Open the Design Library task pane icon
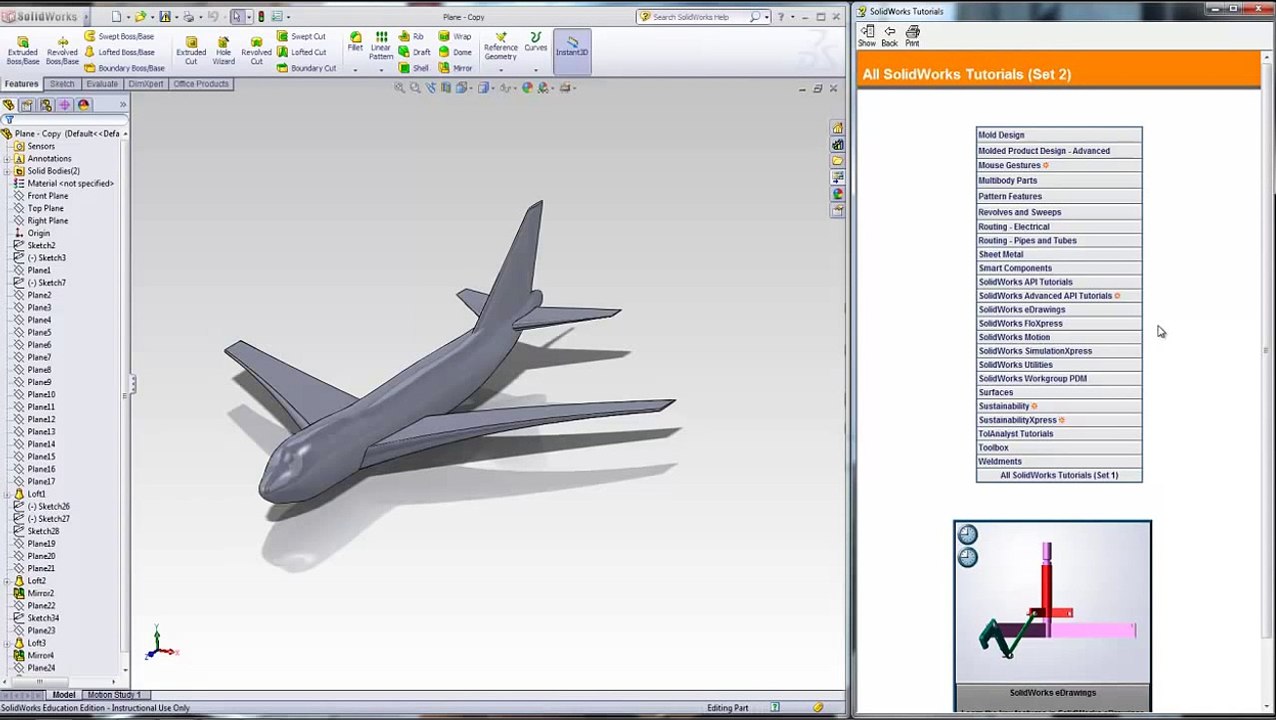Viewport: 1276px width, 720px height. coord(838,145)
